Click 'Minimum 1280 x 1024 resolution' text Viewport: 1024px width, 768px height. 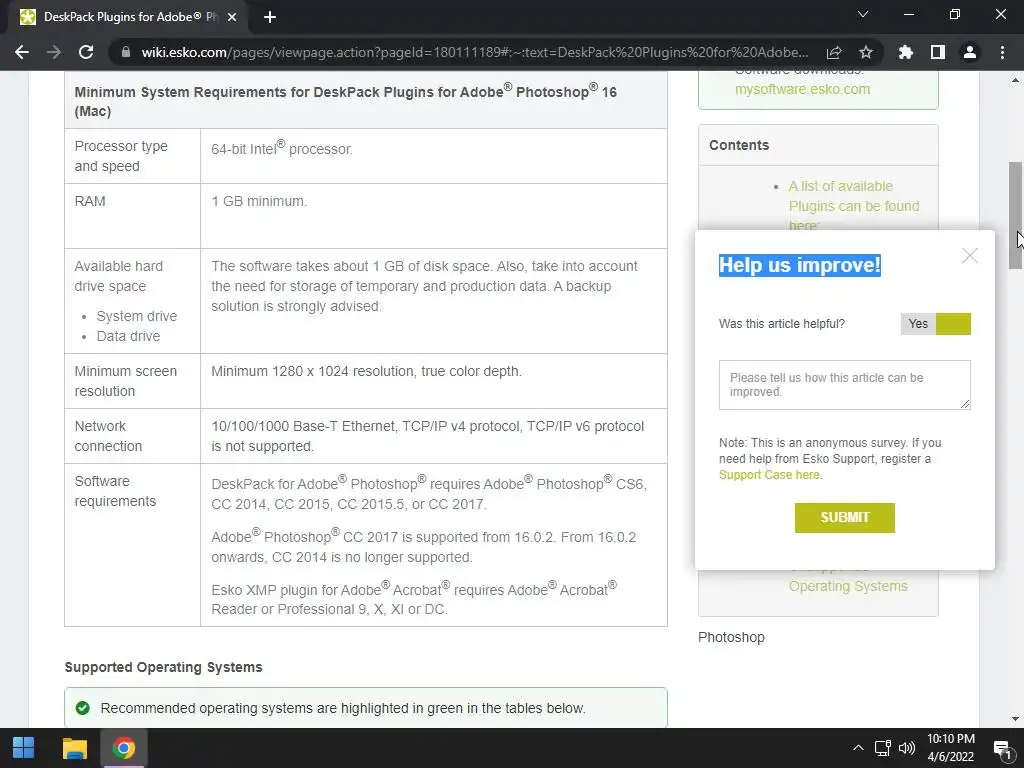tap(366, 371)
